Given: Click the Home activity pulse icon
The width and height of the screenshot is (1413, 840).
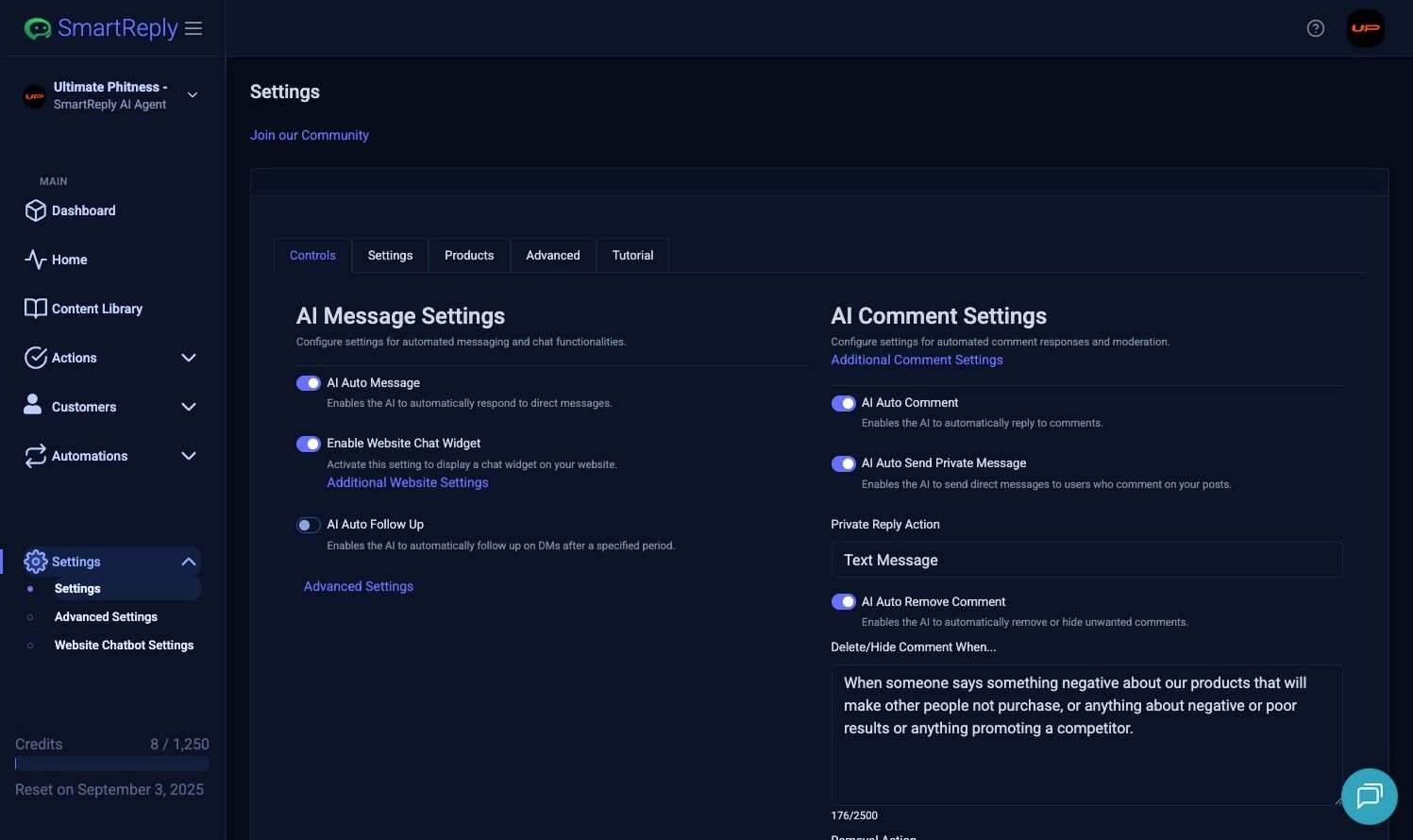Looking at the screenshot, I should click(x=36, y=260).
